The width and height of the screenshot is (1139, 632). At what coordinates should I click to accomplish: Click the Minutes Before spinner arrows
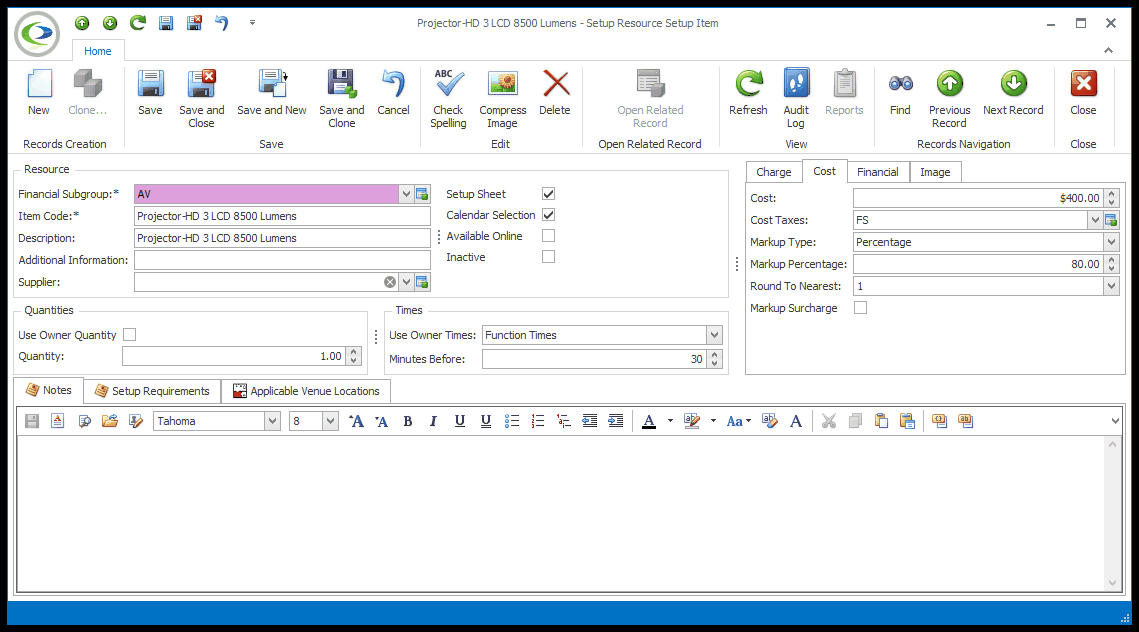tap(715, 359)
